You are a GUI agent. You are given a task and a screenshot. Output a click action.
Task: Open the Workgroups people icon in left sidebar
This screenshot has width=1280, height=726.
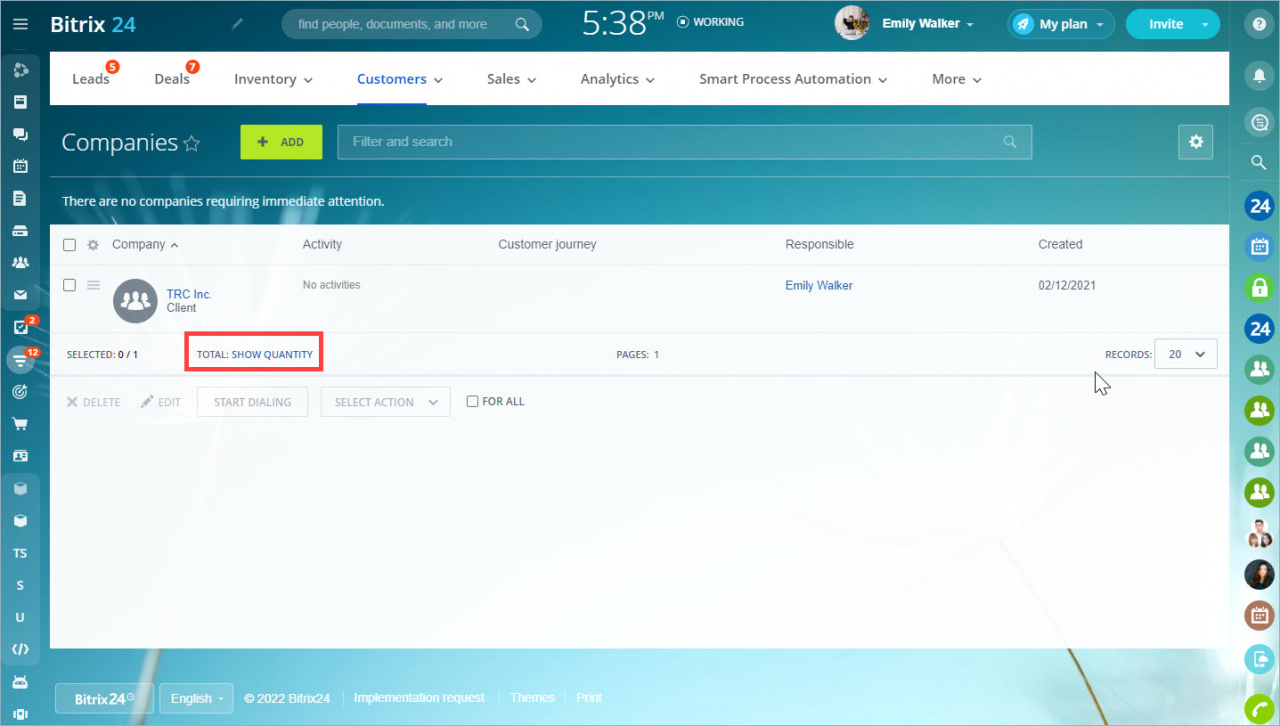(20, 263)
